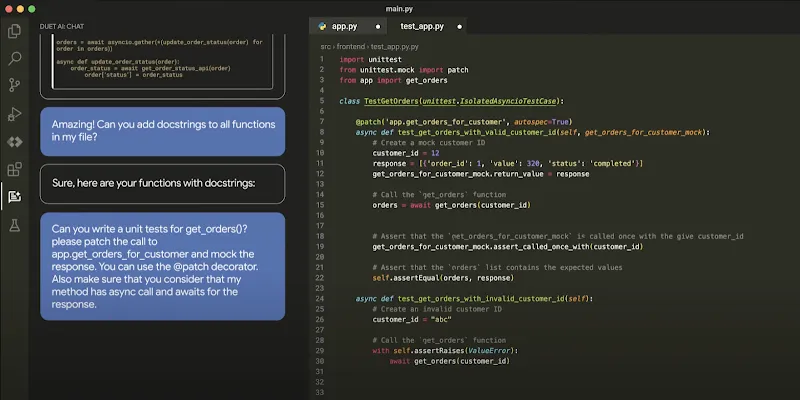This screenshot has height=400, width=800.
Task: Click 'Sure, here are your functions' reply
Action: (163, 184)
